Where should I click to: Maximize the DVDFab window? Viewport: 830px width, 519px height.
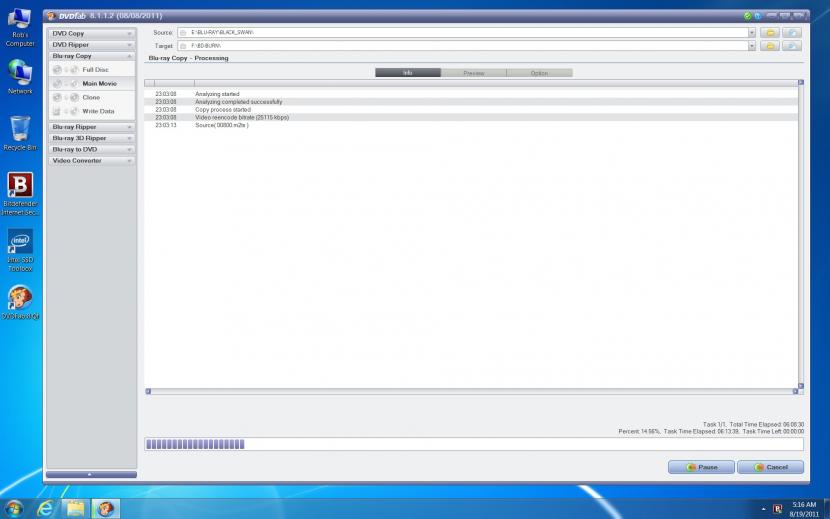(x=785, y=15)
